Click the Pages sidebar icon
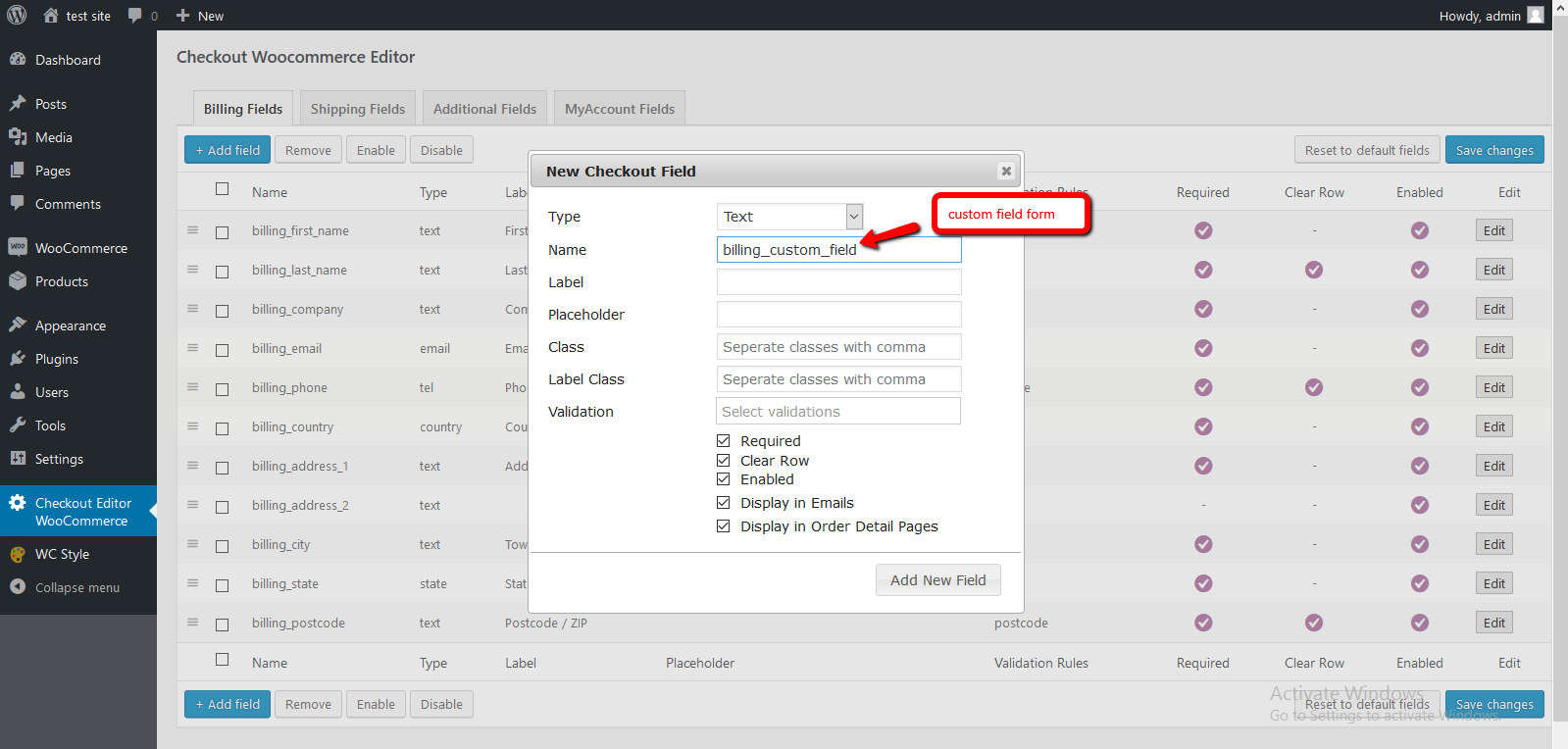The image size is (1568, 749). (x=18, y=171)
